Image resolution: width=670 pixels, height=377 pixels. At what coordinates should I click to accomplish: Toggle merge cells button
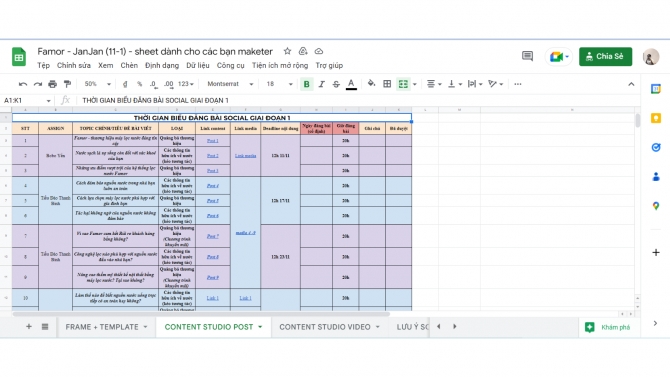click(403, 84)
